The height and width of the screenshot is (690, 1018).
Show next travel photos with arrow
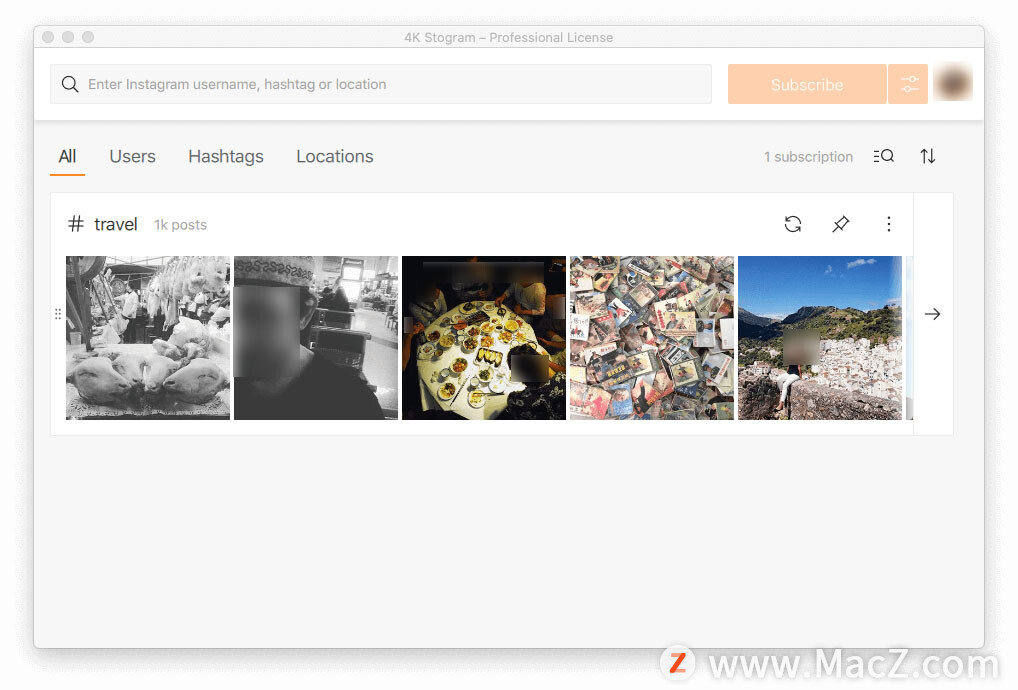tap(933, 314)
